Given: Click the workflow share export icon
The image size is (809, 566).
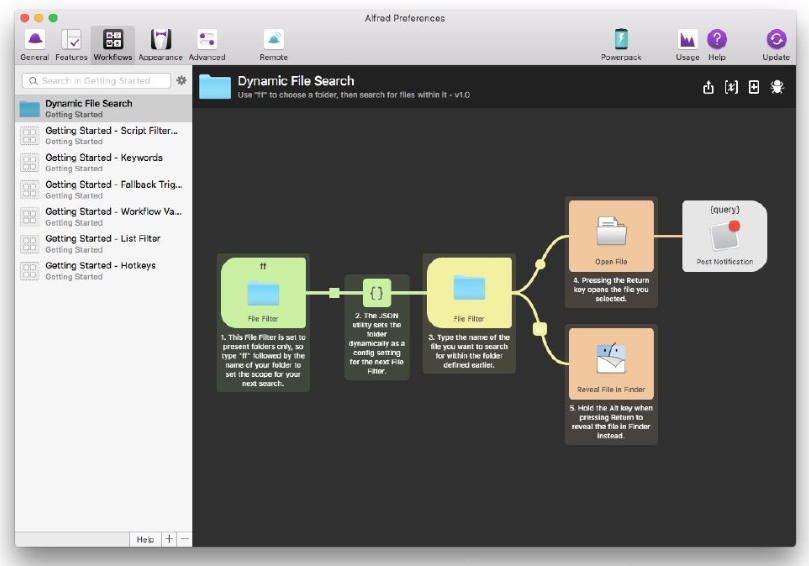Looking at the screenshot, I should pyautogui.click(x=709, y=87).
